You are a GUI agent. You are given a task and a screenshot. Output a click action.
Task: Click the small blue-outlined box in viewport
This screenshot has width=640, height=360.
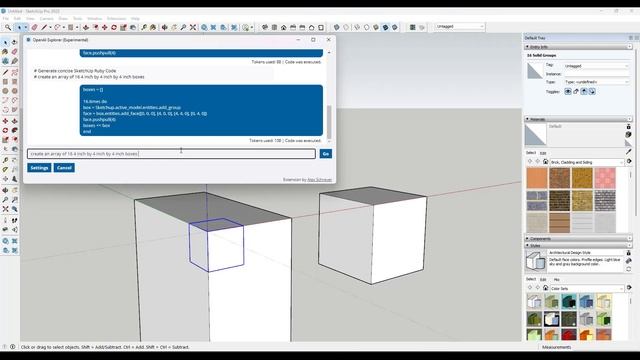pos(216,245)
